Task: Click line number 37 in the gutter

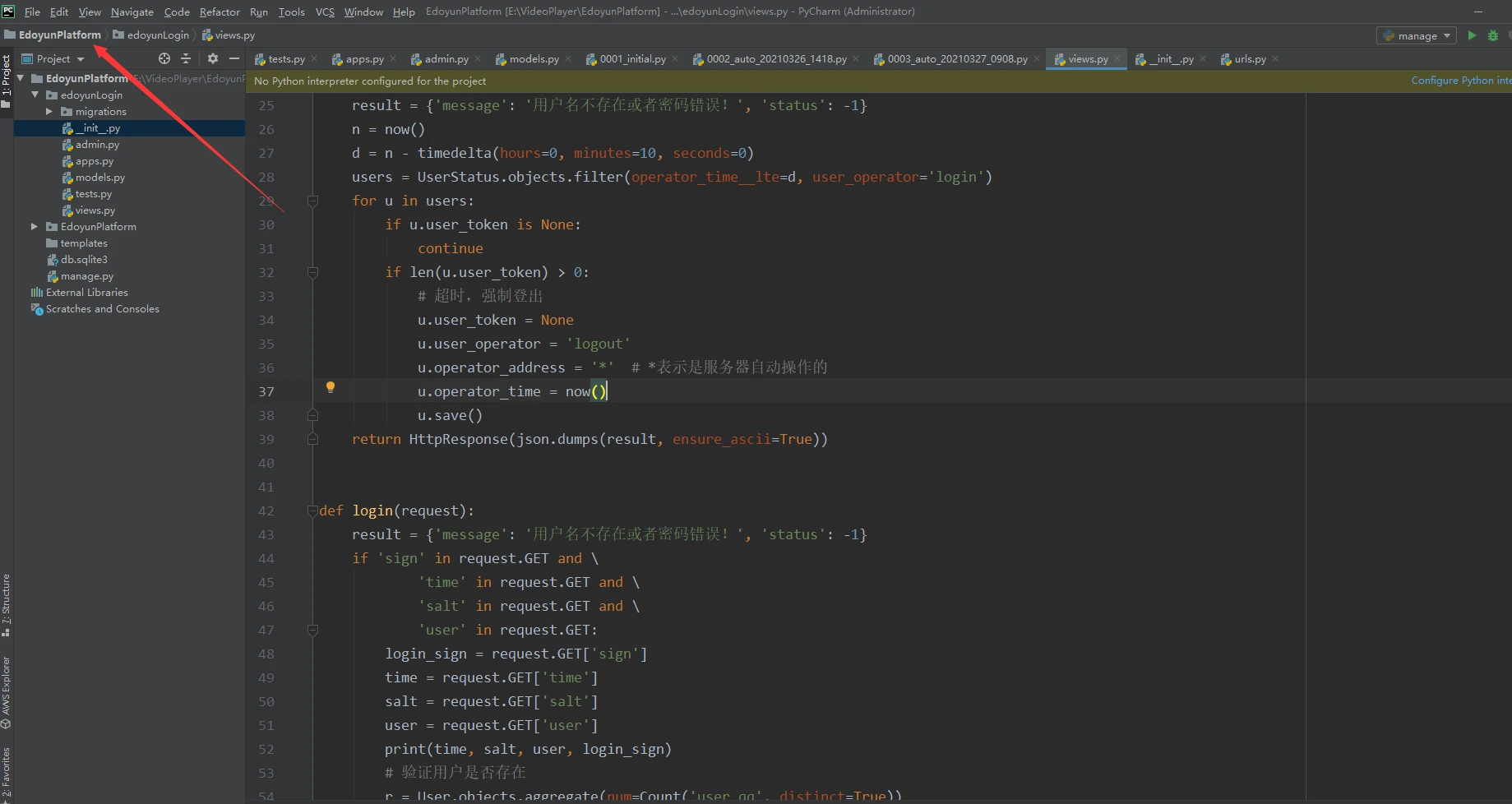Action: 266,391
